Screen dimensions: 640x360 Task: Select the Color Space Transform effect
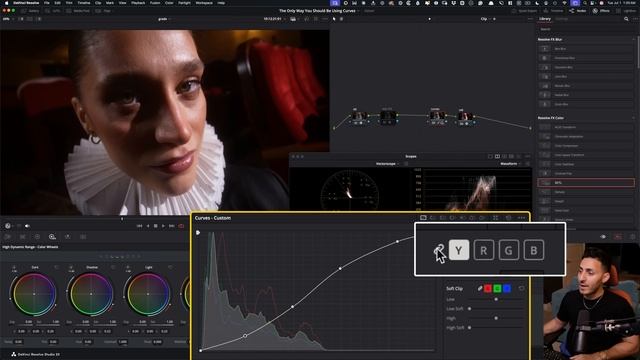point(586,155)
